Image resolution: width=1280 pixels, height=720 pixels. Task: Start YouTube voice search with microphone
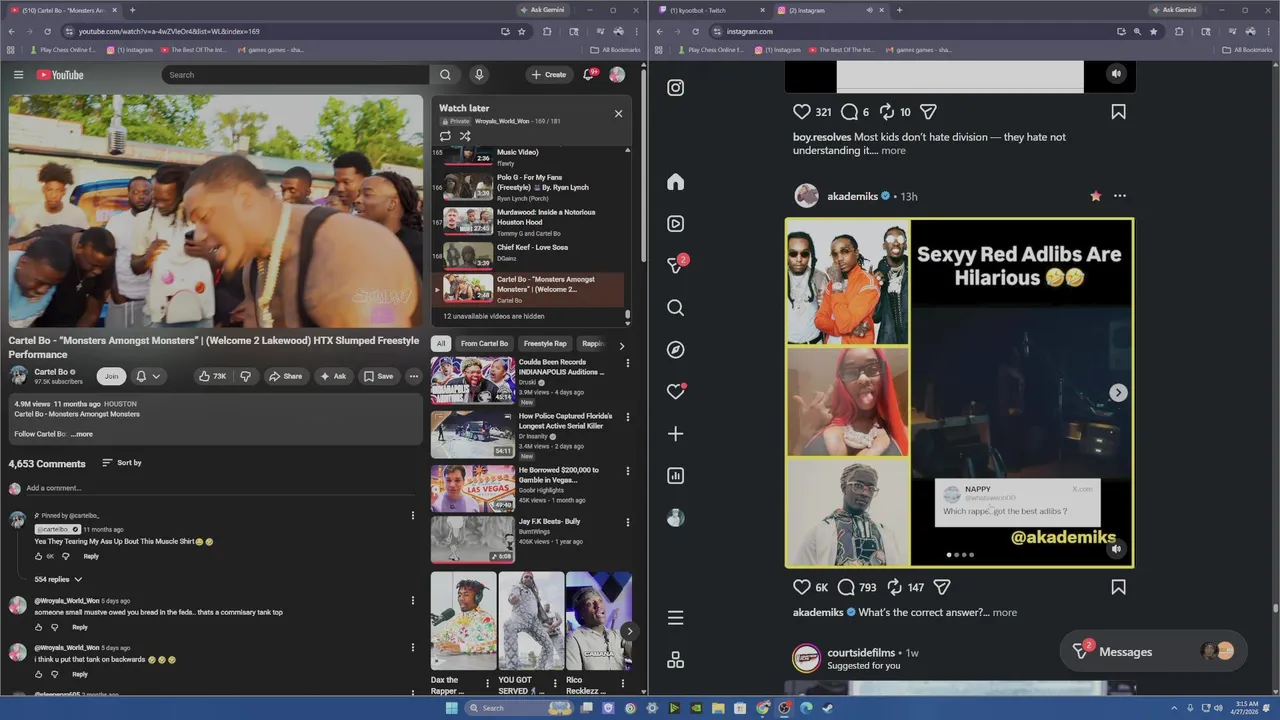tap(479, 75)
